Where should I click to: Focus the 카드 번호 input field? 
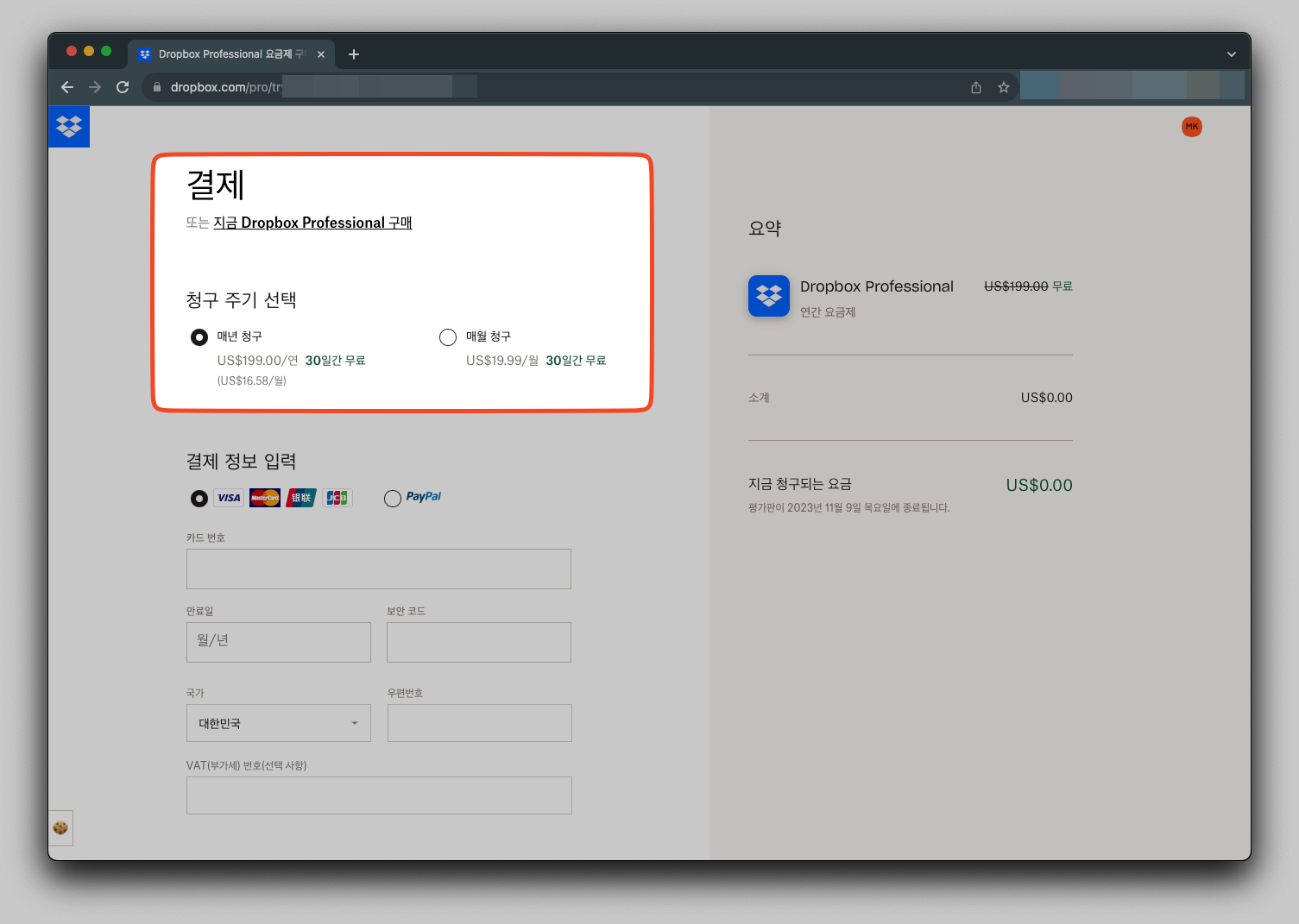379,569
